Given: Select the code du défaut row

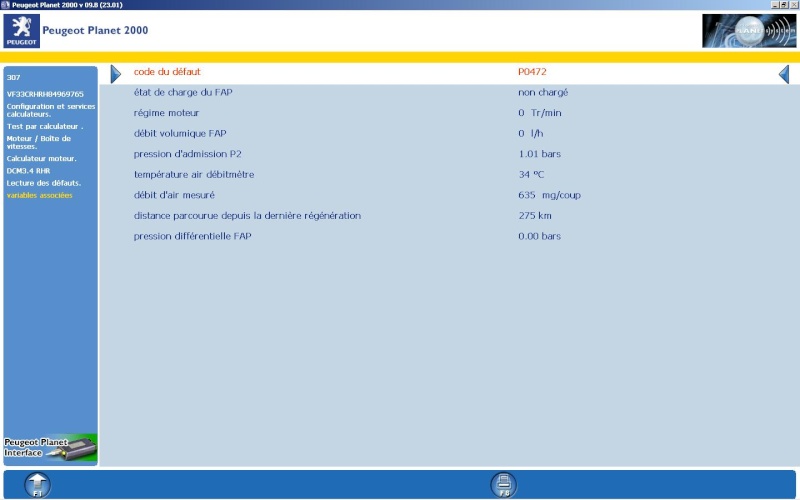Looking at the screenshot, I should click(449, 72).
